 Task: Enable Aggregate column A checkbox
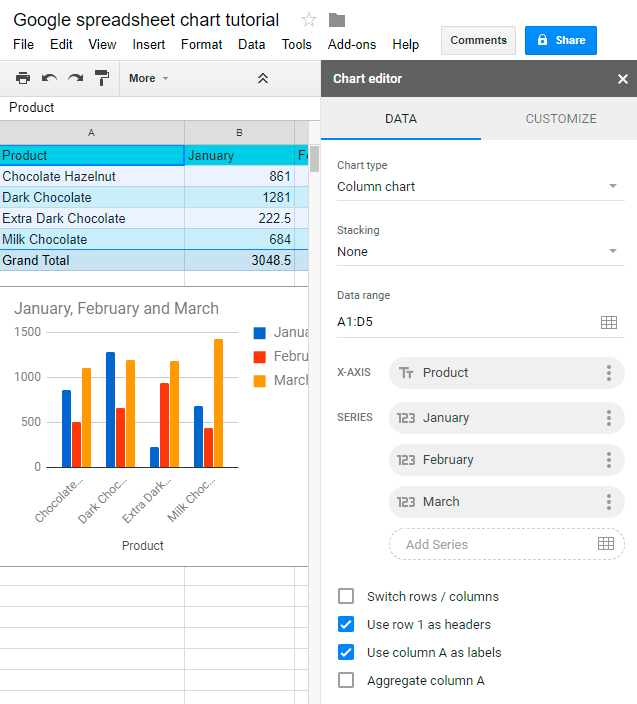tap(346, 680)
